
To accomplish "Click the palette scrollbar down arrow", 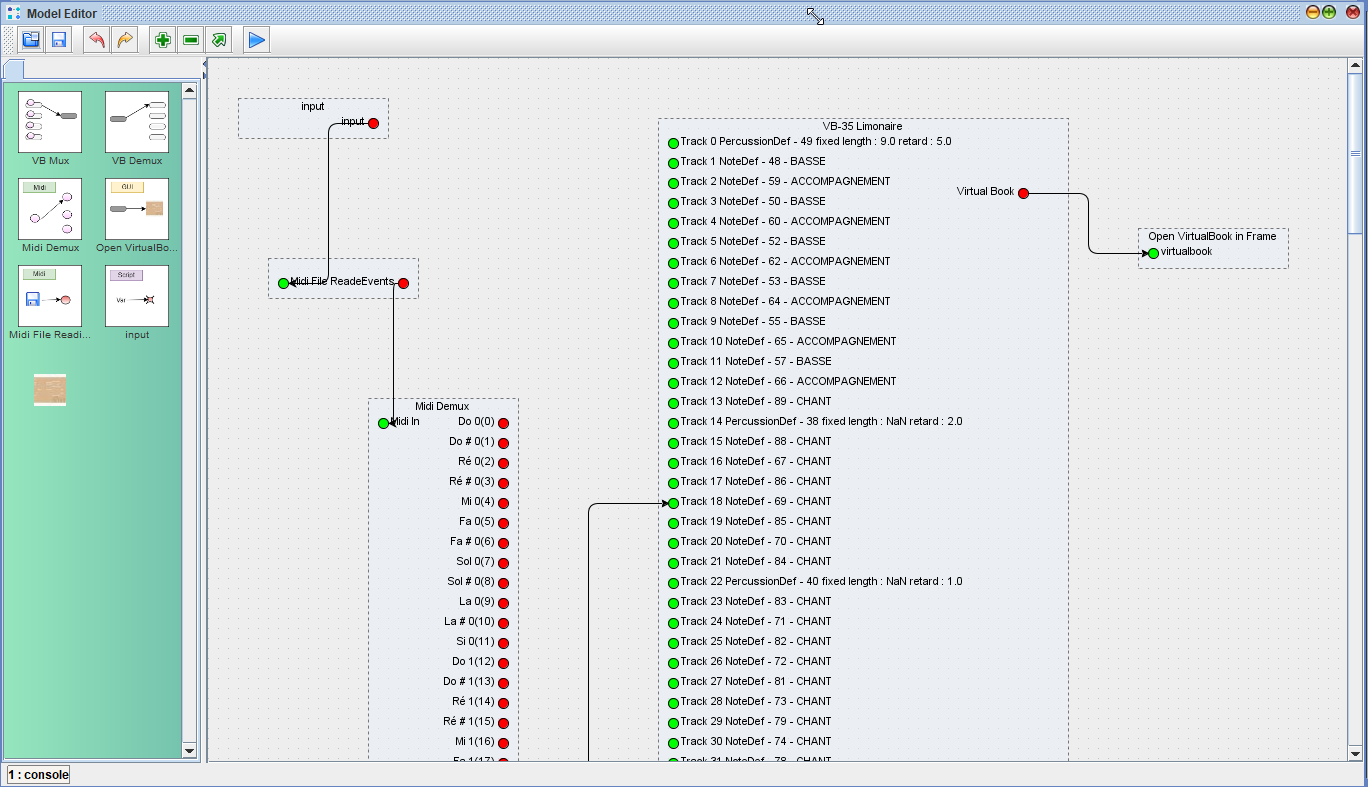I will [x=190, y=750].
